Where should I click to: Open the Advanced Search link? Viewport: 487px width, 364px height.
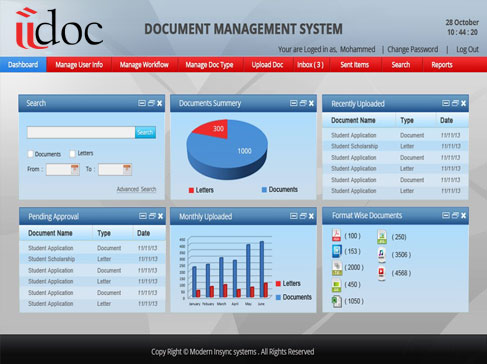pos(136,189)
